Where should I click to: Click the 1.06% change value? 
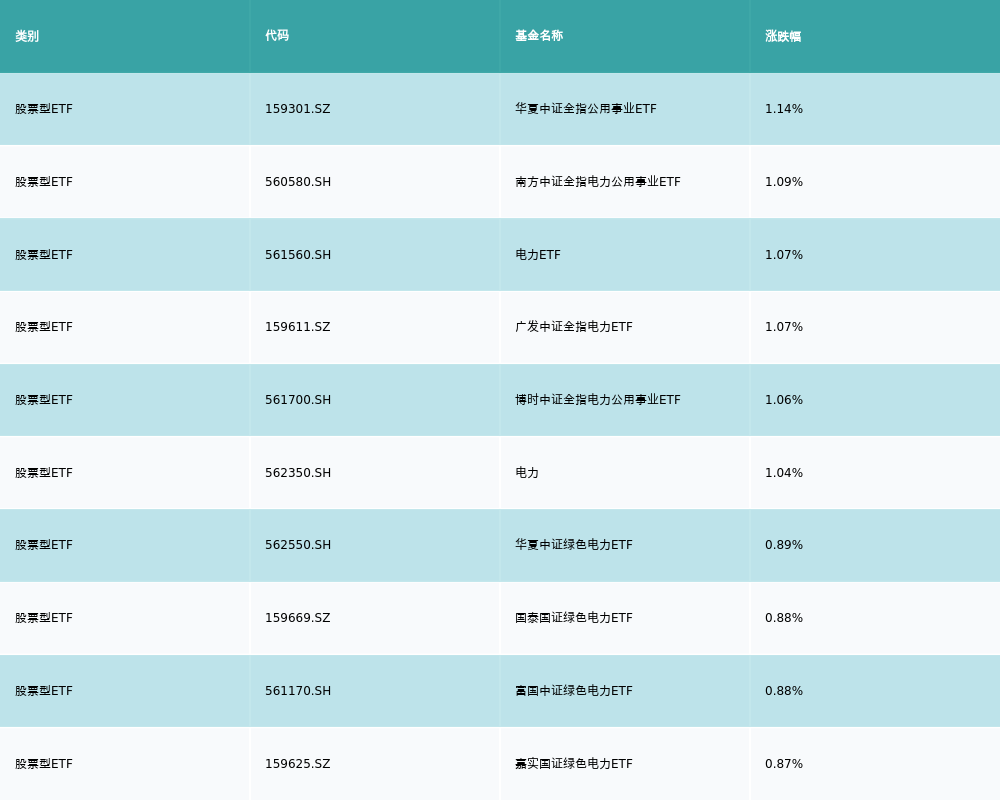point(784,400)
